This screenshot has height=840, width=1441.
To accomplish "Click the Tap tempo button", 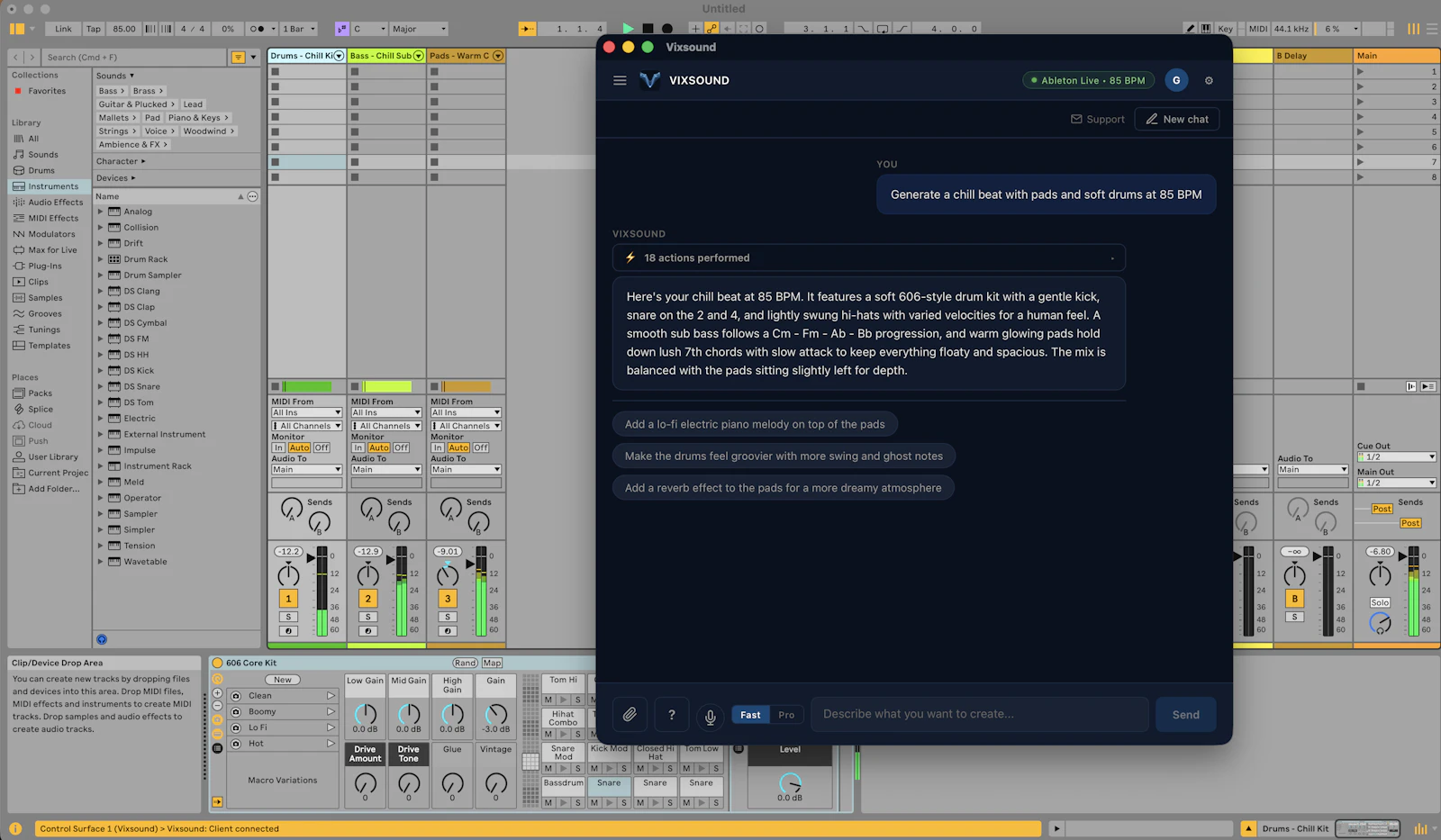I will (x=93, y=29).
